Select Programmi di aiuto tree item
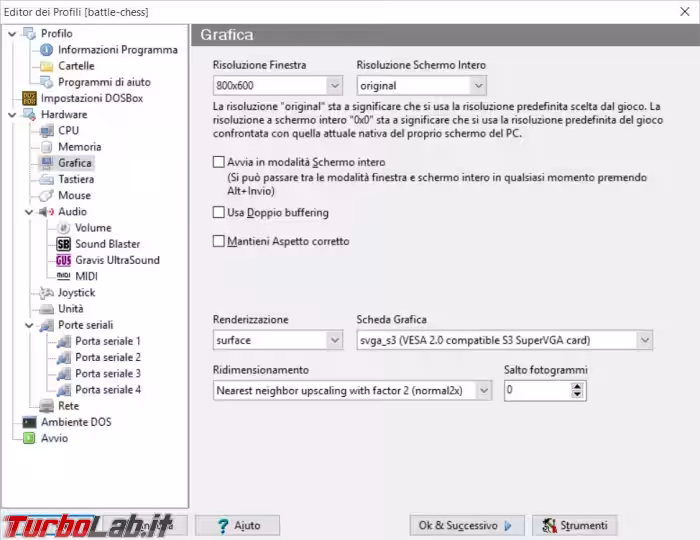Image resolution: width=700 pixels, height=540 pixels. (104, 82)
